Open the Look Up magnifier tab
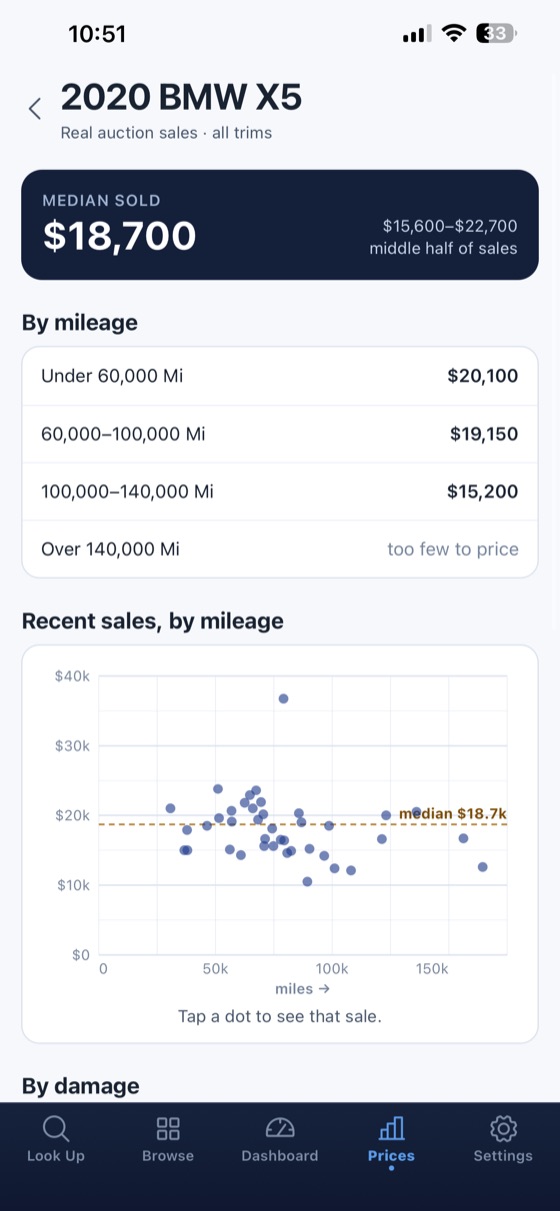The image size is (560, 1211). tap(56, 1140)
